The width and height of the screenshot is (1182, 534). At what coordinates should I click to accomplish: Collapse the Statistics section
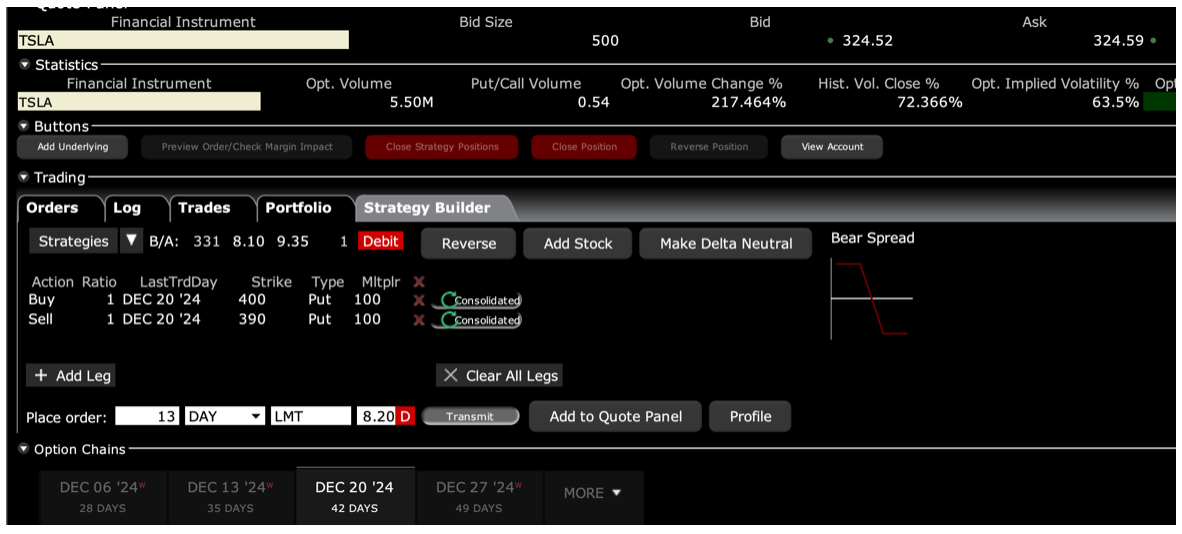(x=25, y=66)
